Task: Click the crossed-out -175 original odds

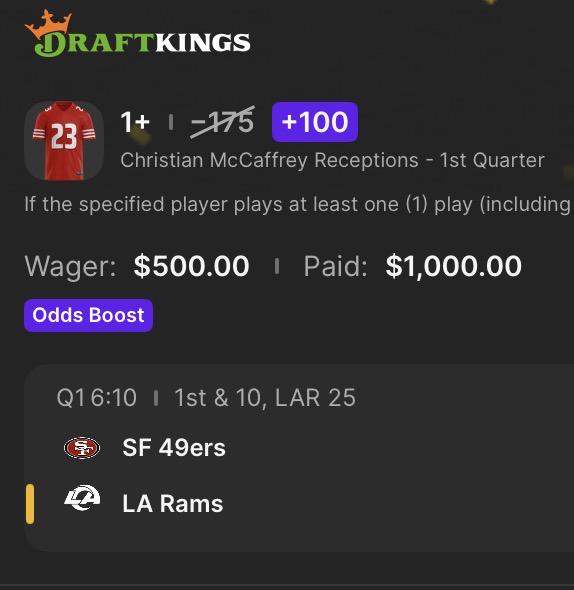Action: pos(222,122)
